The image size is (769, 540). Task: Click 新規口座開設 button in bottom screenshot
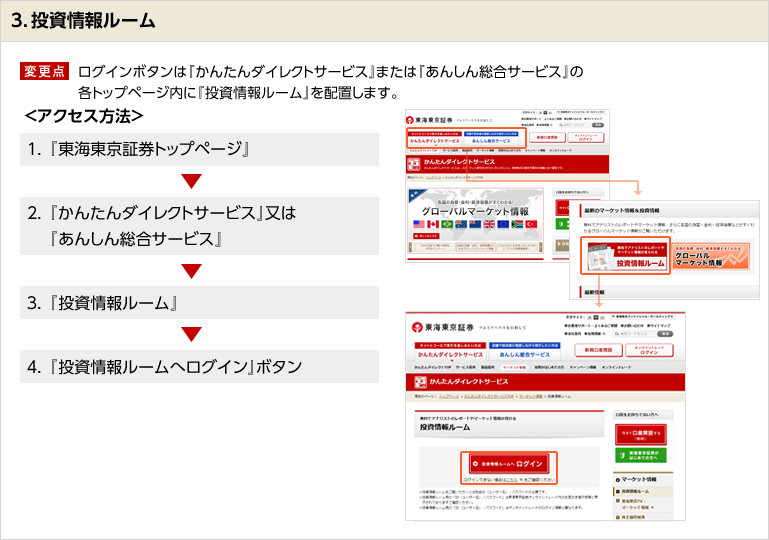pyautogui.click(x=598, y=350)
